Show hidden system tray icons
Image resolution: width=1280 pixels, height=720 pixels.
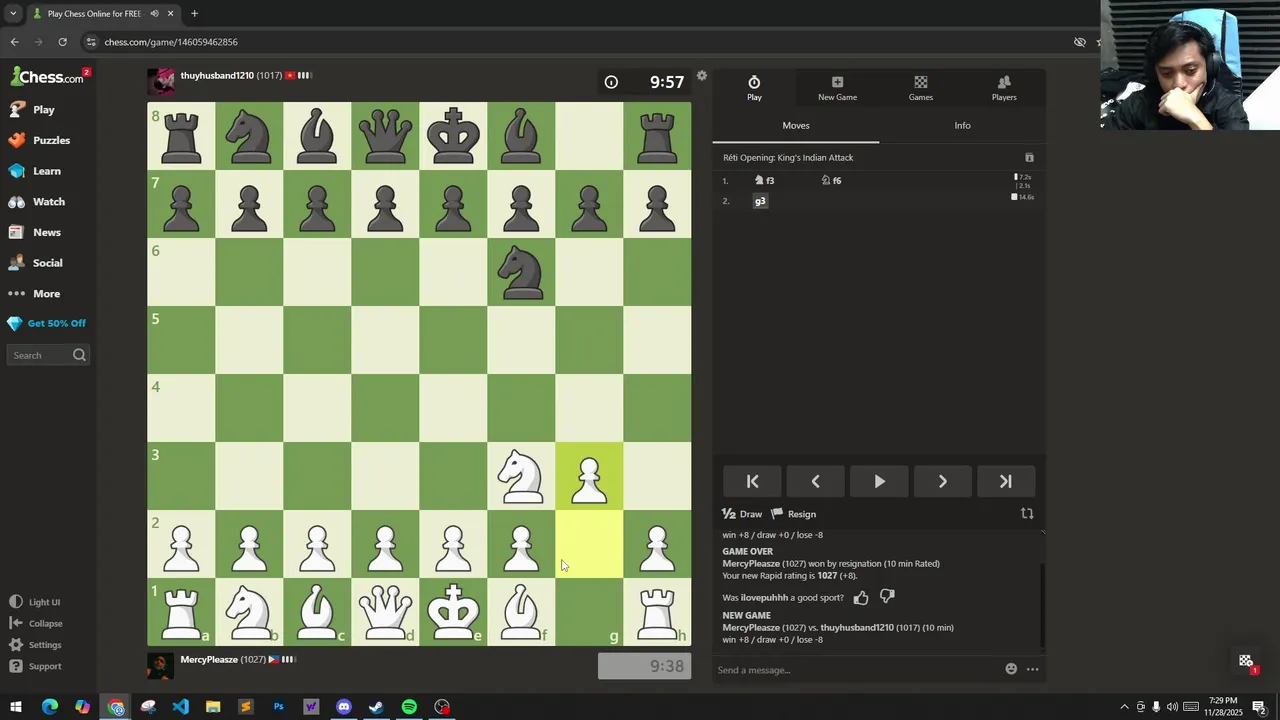[x=1124, y=707]
